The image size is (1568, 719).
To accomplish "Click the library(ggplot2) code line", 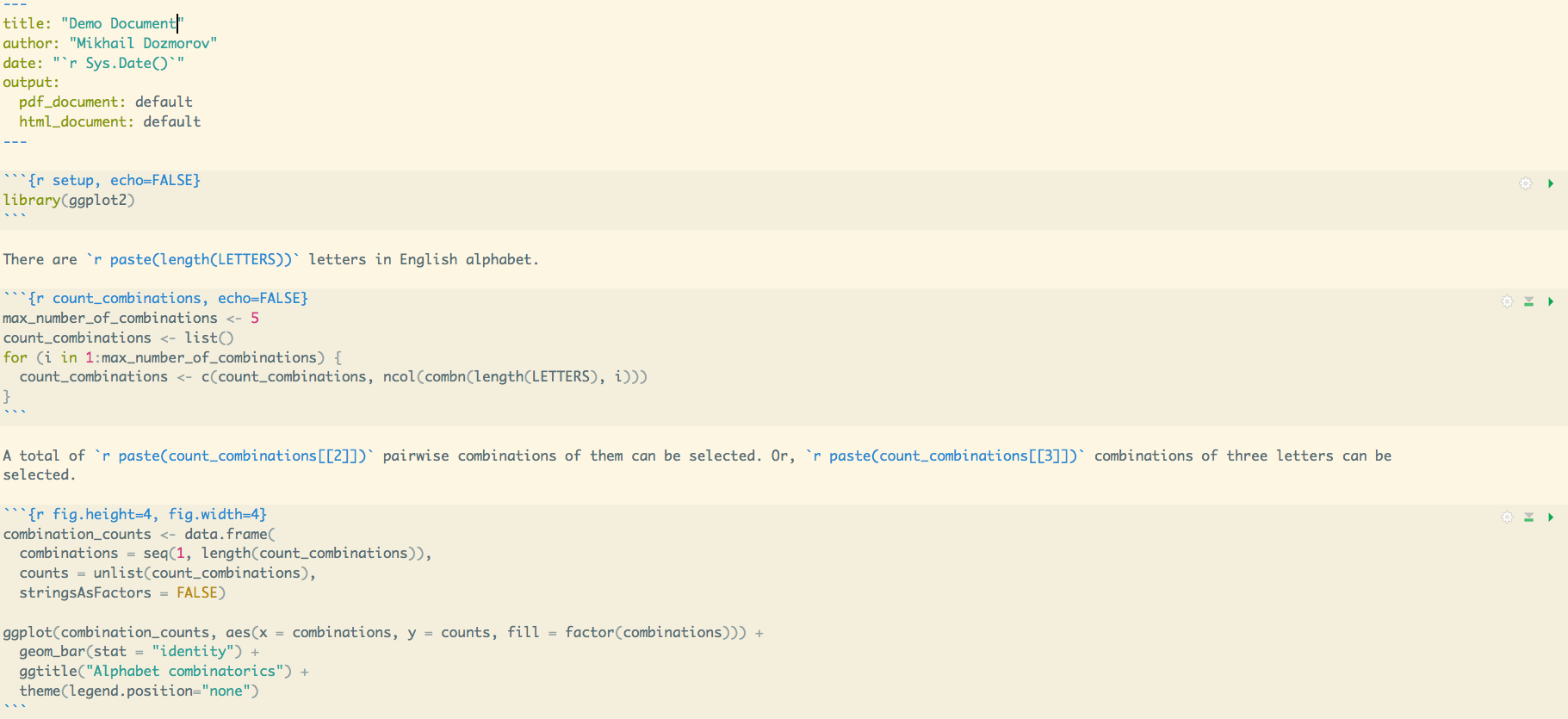I will click(x=69, y=201).
